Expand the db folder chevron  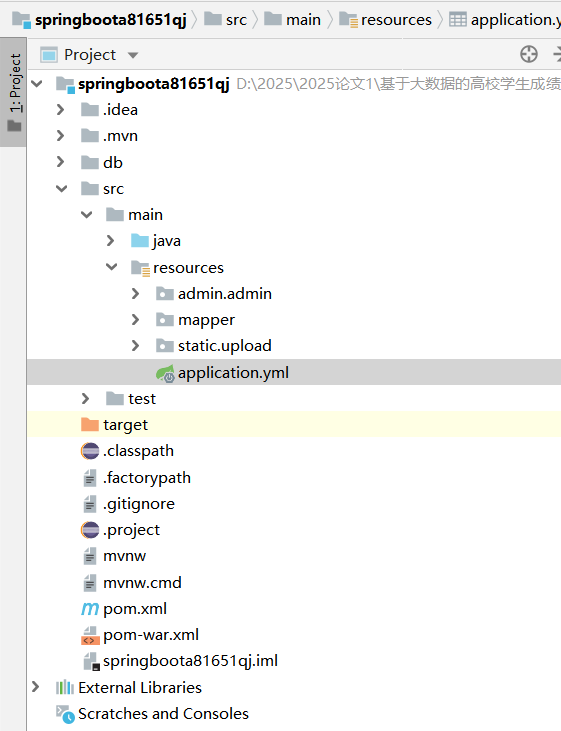61,162
